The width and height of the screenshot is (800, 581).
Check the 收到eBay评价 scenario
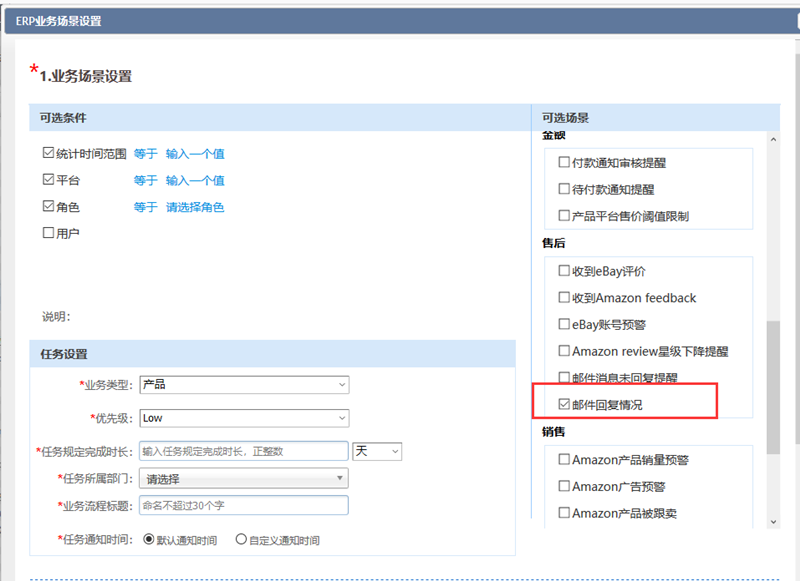[563, 271]
